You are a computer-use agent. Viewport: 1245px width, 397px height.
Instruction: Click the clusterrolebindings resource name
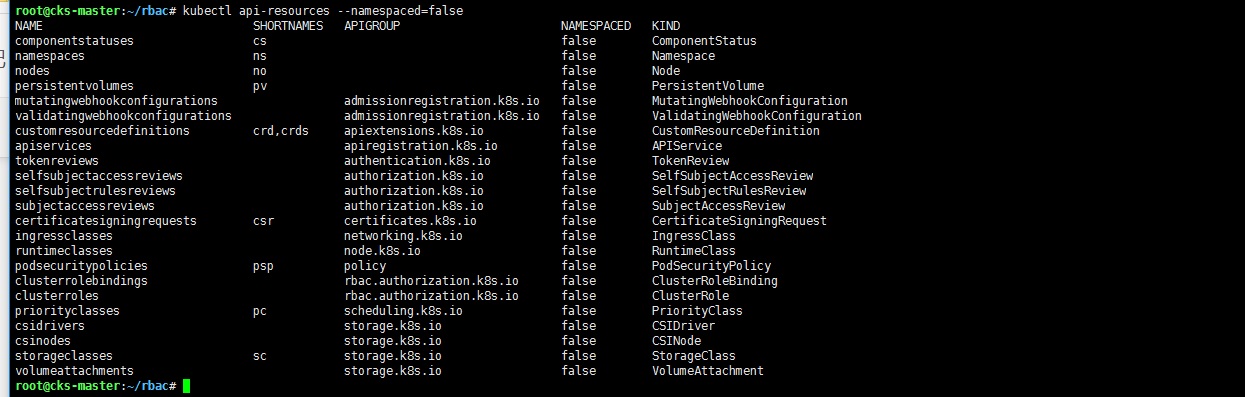pos(81,281)
